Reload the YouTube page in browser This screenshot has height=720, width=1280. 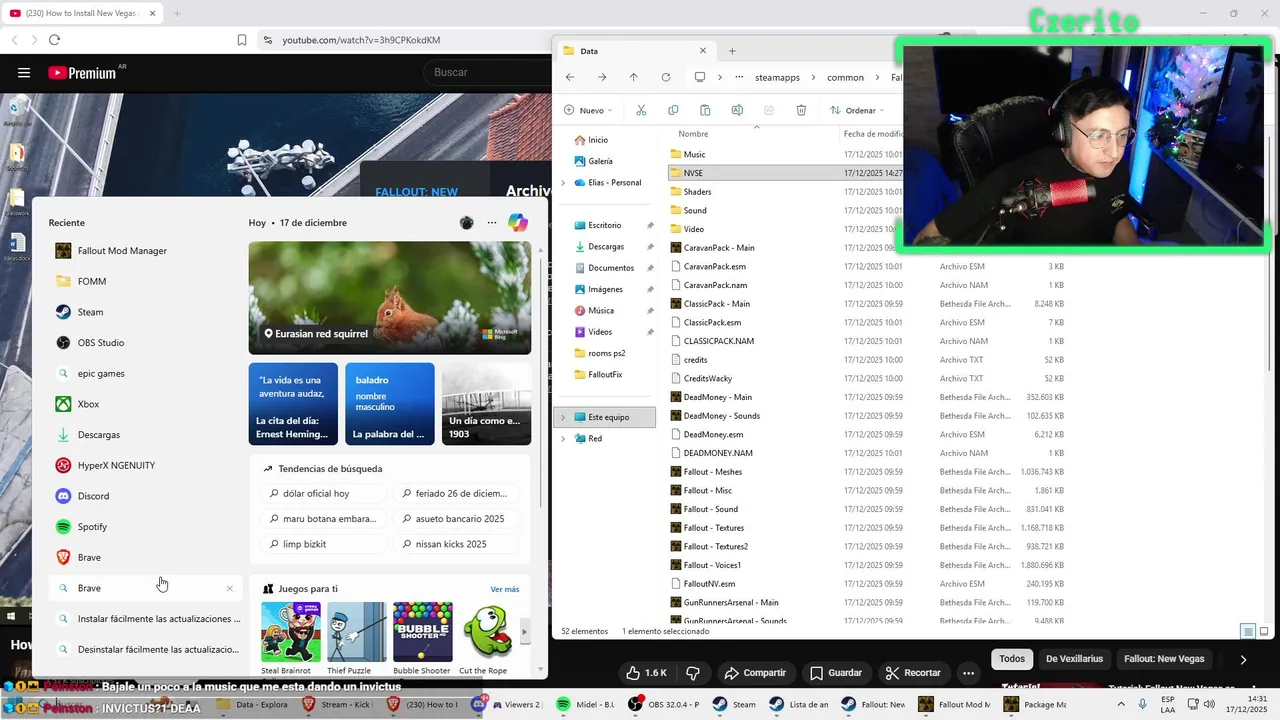coord(54,40)
